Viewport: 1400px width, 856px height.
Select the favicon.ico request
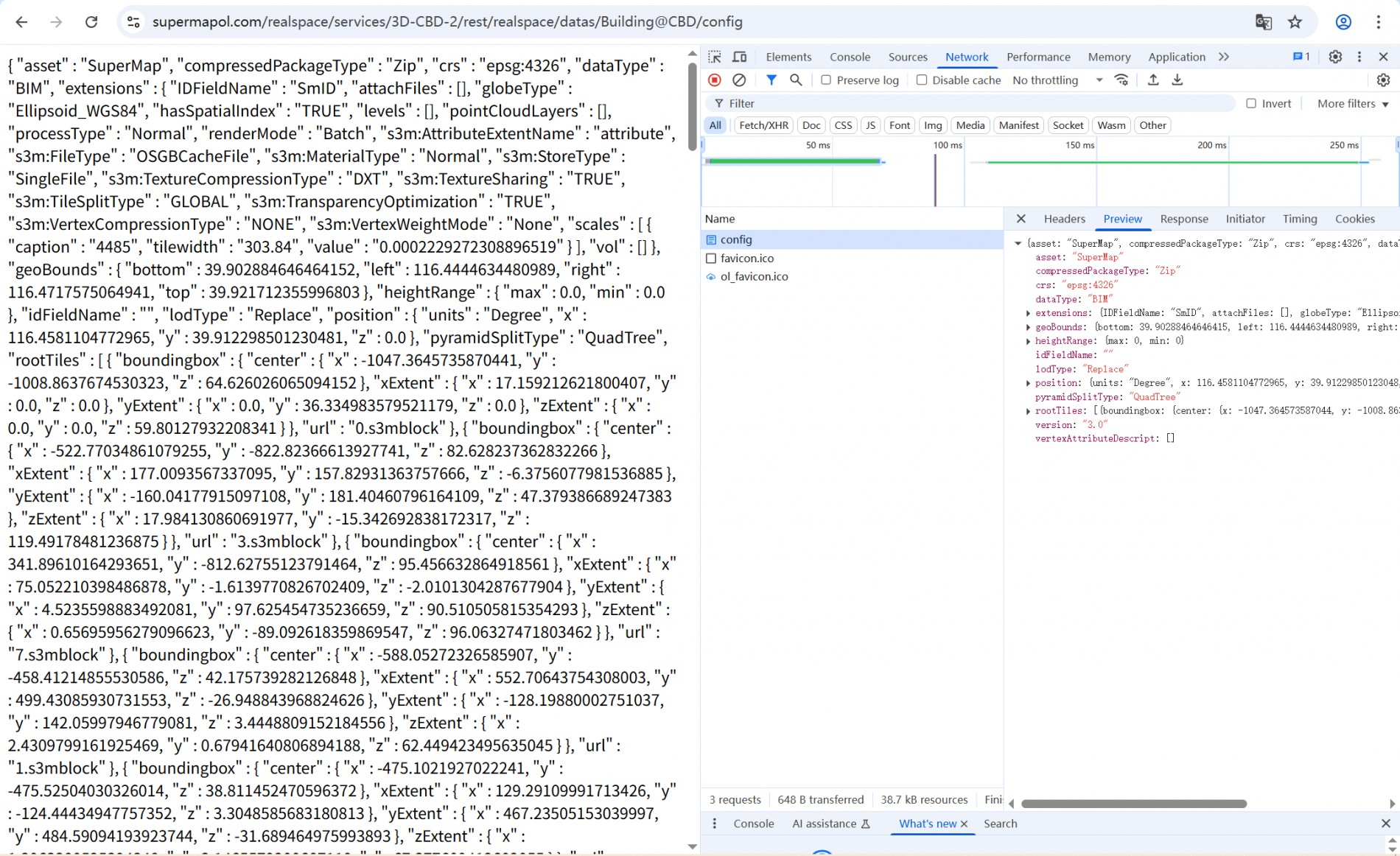coord(852,258)
